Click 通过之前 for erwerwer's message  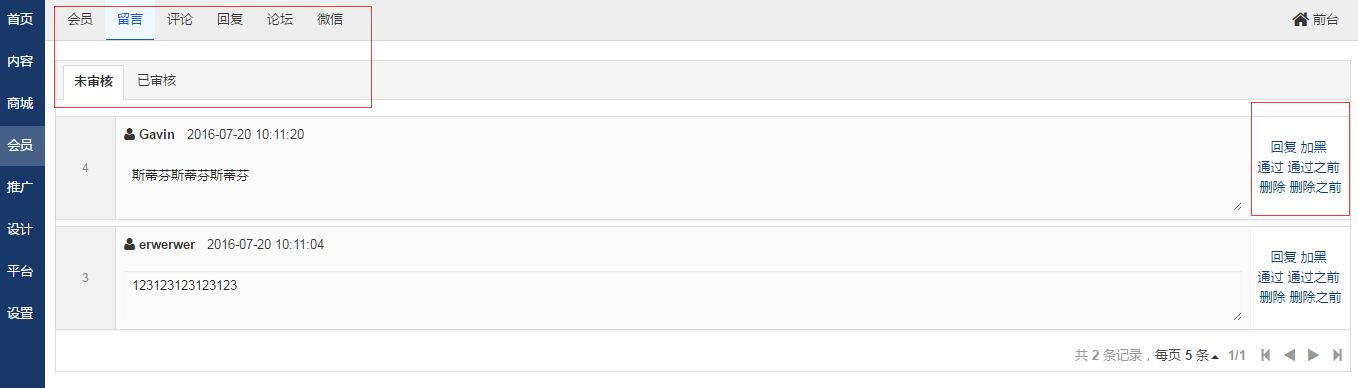[x=1314, y=277]
